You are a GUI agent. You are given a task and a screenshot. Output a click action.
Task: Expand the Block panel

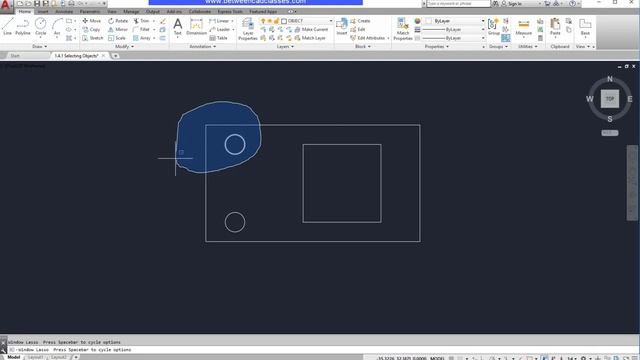click(363, 47)
